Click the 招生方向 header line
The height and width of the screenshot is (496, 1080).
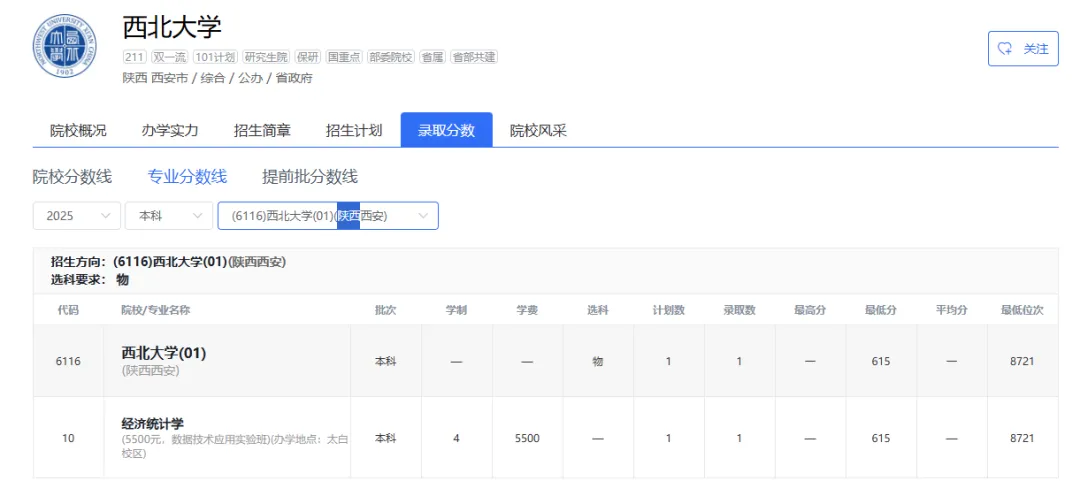point(169,262)
